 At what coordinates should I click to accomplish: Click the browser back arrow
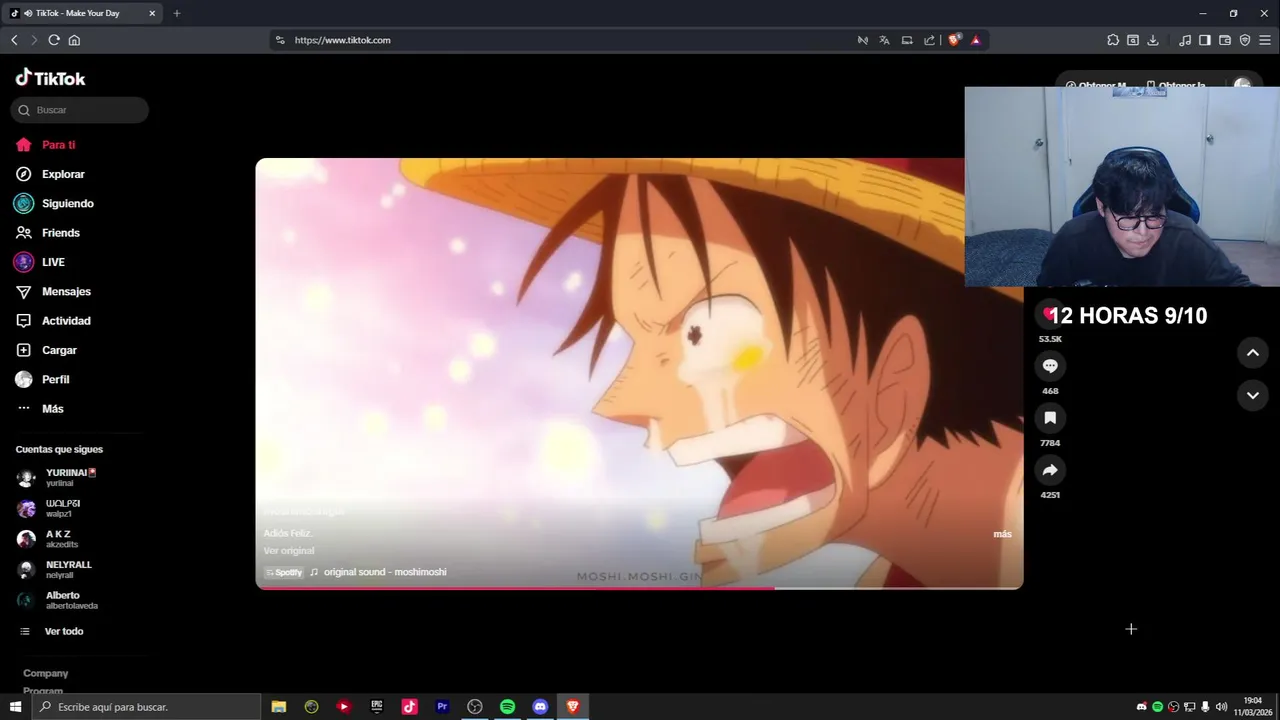coord(14,40)
